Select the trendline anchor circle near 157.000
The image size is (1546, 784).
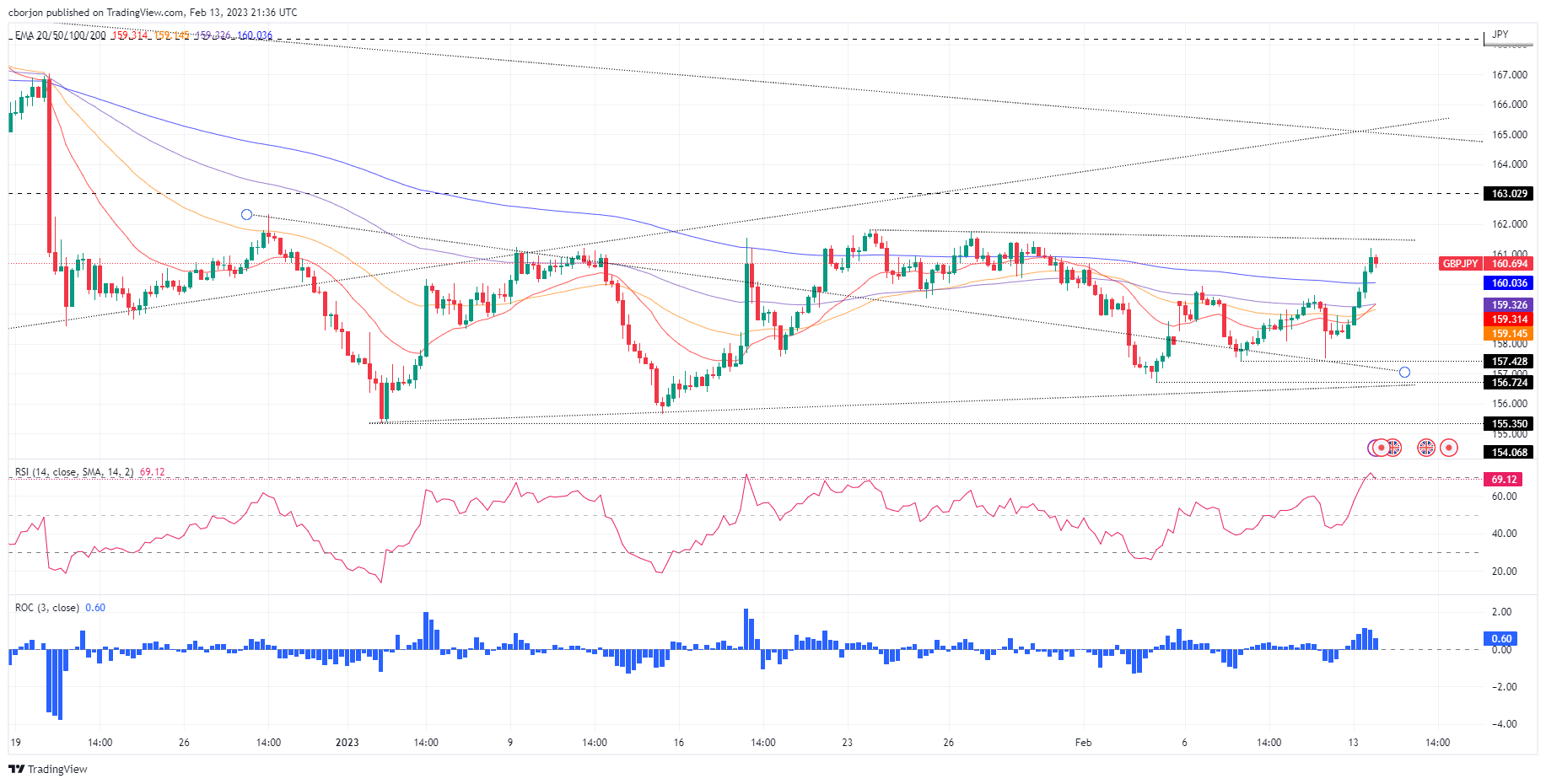pyautogui.click(x=1404, y=372)
